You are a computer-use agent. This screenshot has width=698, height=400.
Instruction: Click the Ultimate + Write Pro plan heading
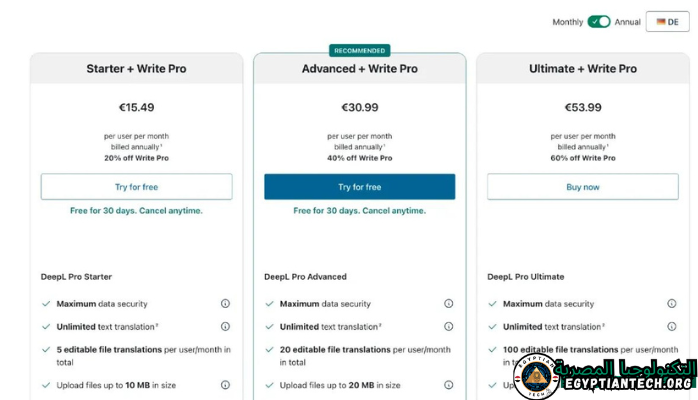(x=582, y=69)
